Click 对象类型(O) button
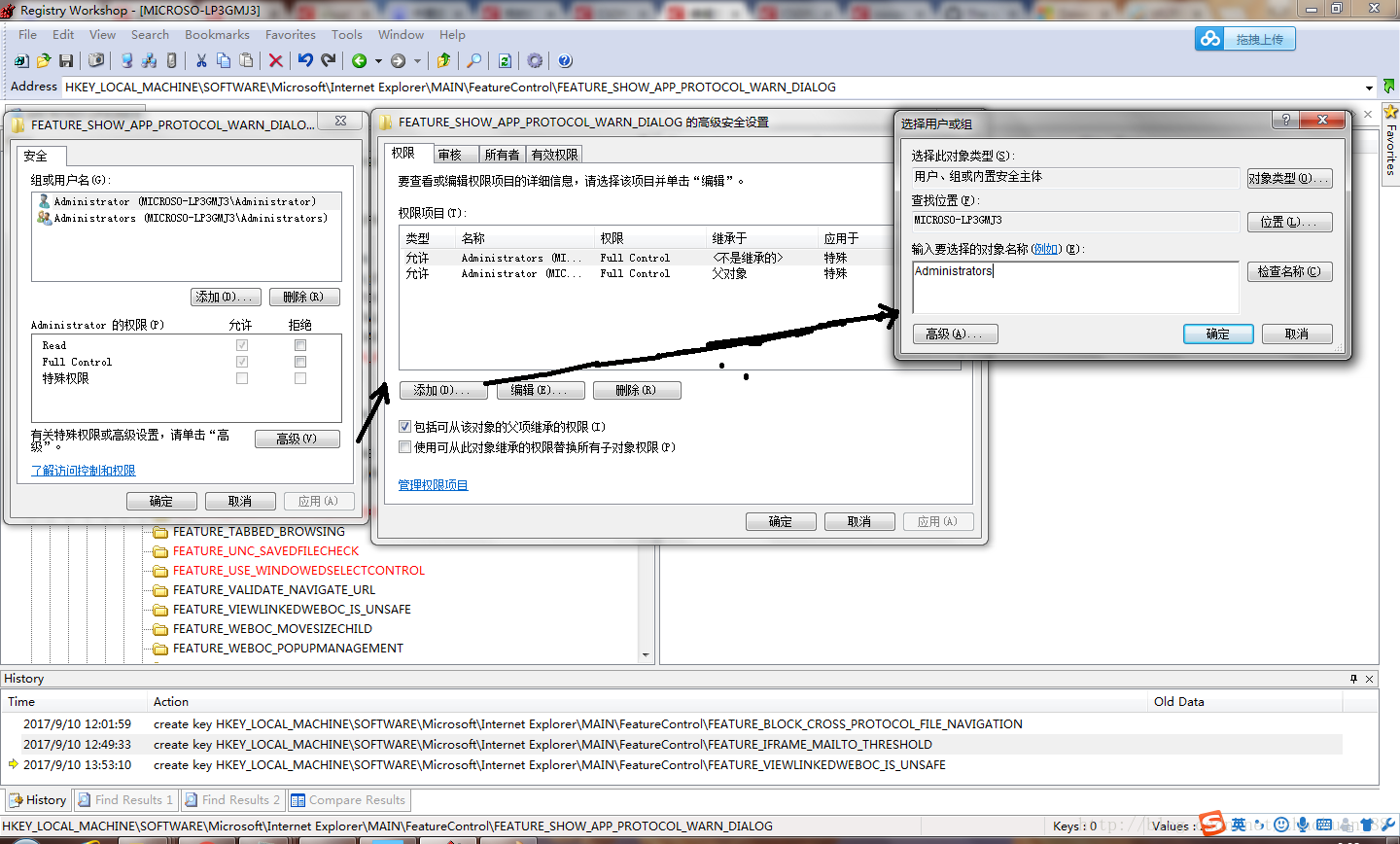 (1289, 178)
